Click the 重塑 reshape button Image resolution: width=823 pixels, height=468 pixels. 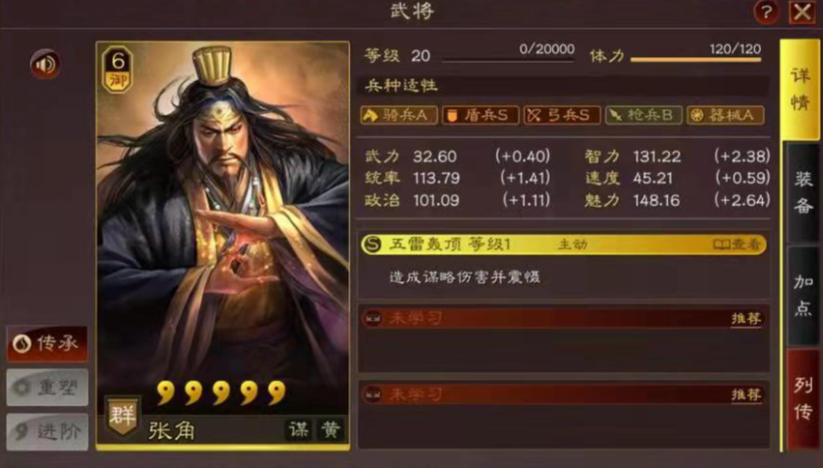pyautogui.click(x=47, y=387)
